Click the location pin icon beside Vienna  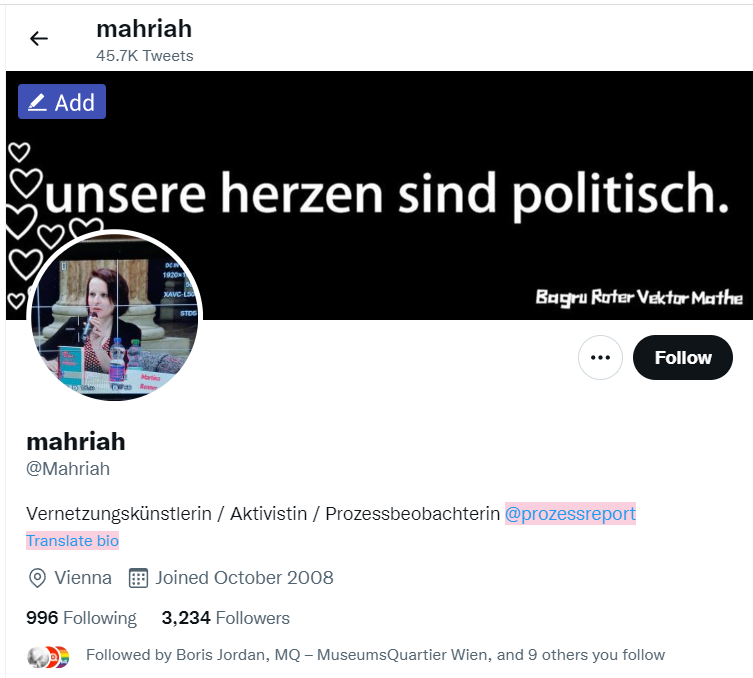click(37, 578)
